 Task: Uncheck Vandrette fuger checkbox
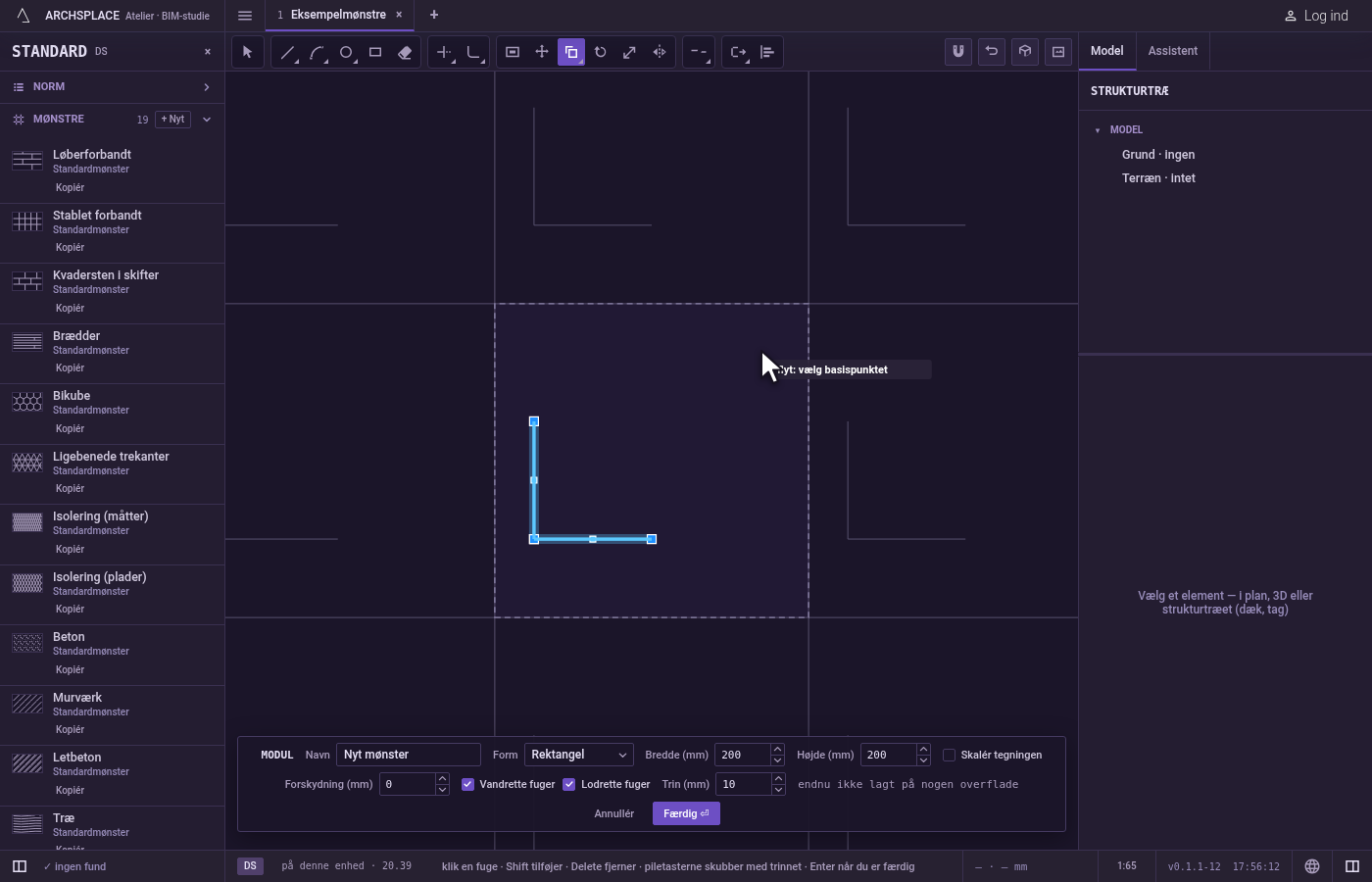click(x=468, y=784)
